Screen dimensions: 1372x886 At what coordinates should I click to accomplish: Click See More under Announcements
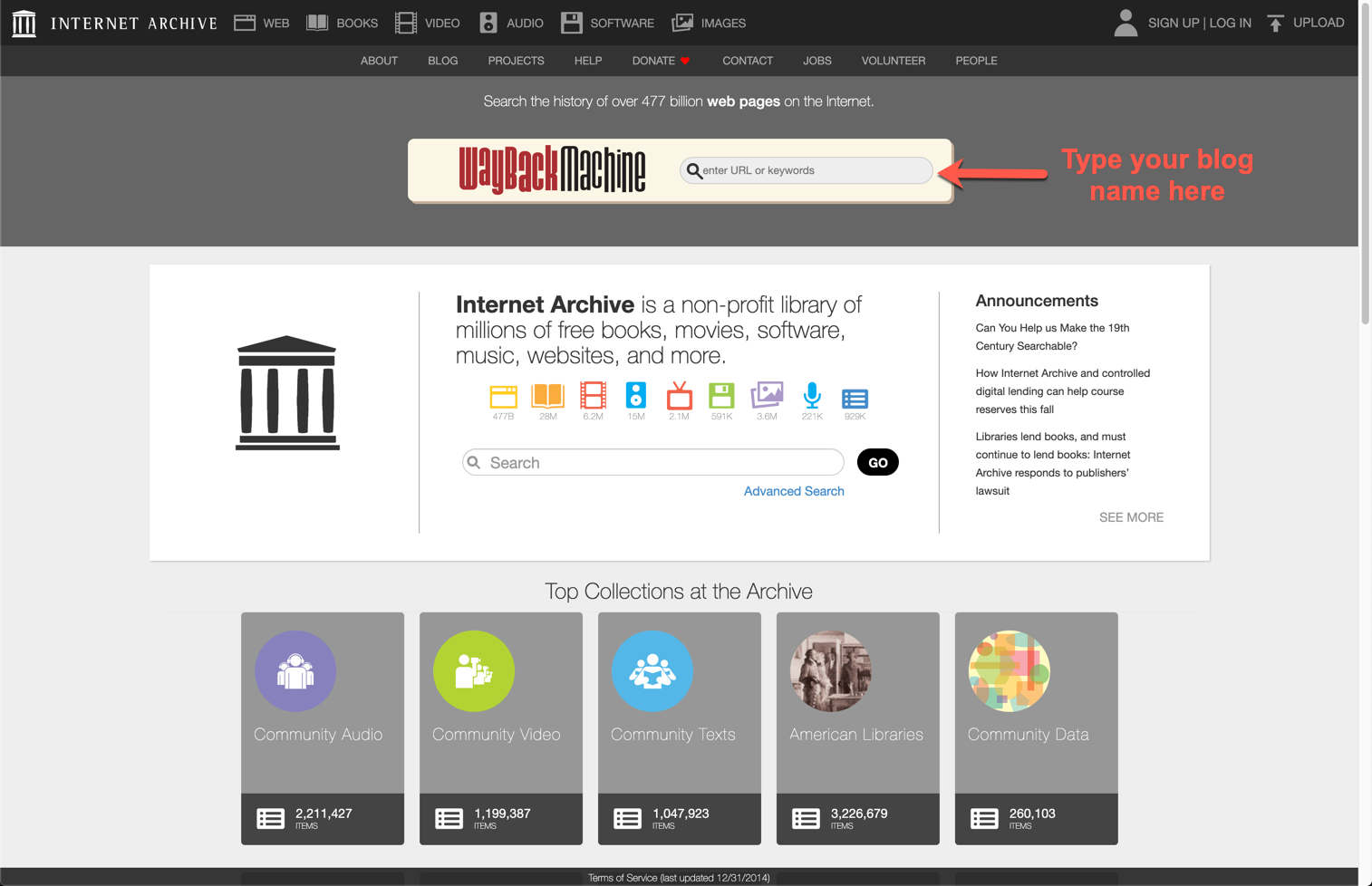tap(1131, 517)
